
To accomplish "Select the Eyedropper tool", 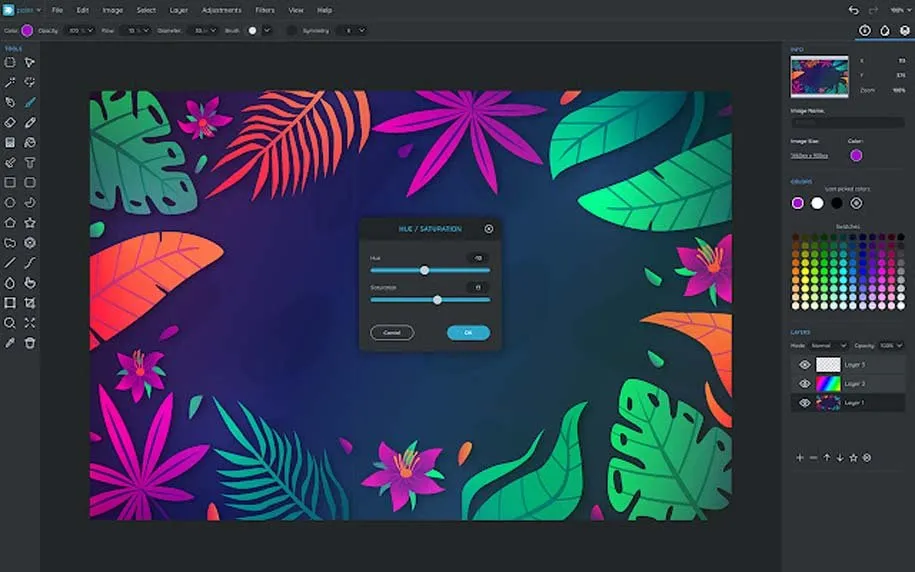I will click(10, 343).
